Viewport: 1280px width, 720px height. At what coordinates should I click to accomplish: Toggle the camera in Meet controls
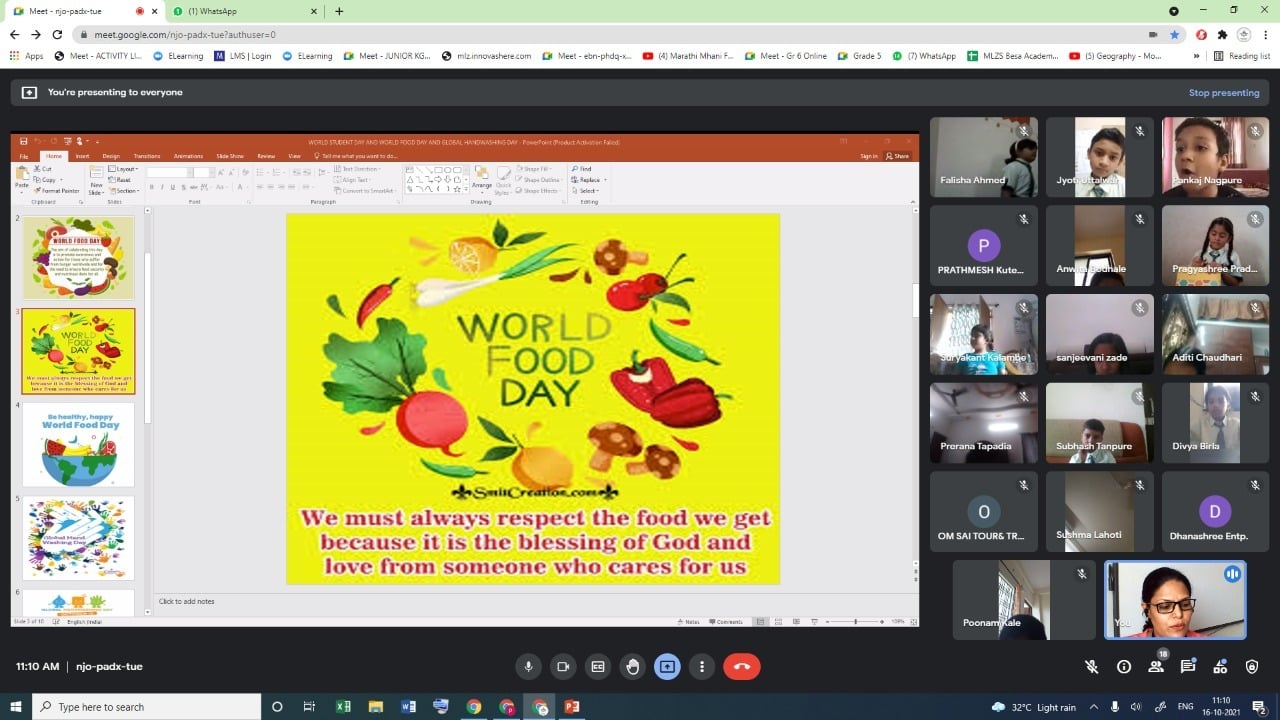click(x=563, y=666)
